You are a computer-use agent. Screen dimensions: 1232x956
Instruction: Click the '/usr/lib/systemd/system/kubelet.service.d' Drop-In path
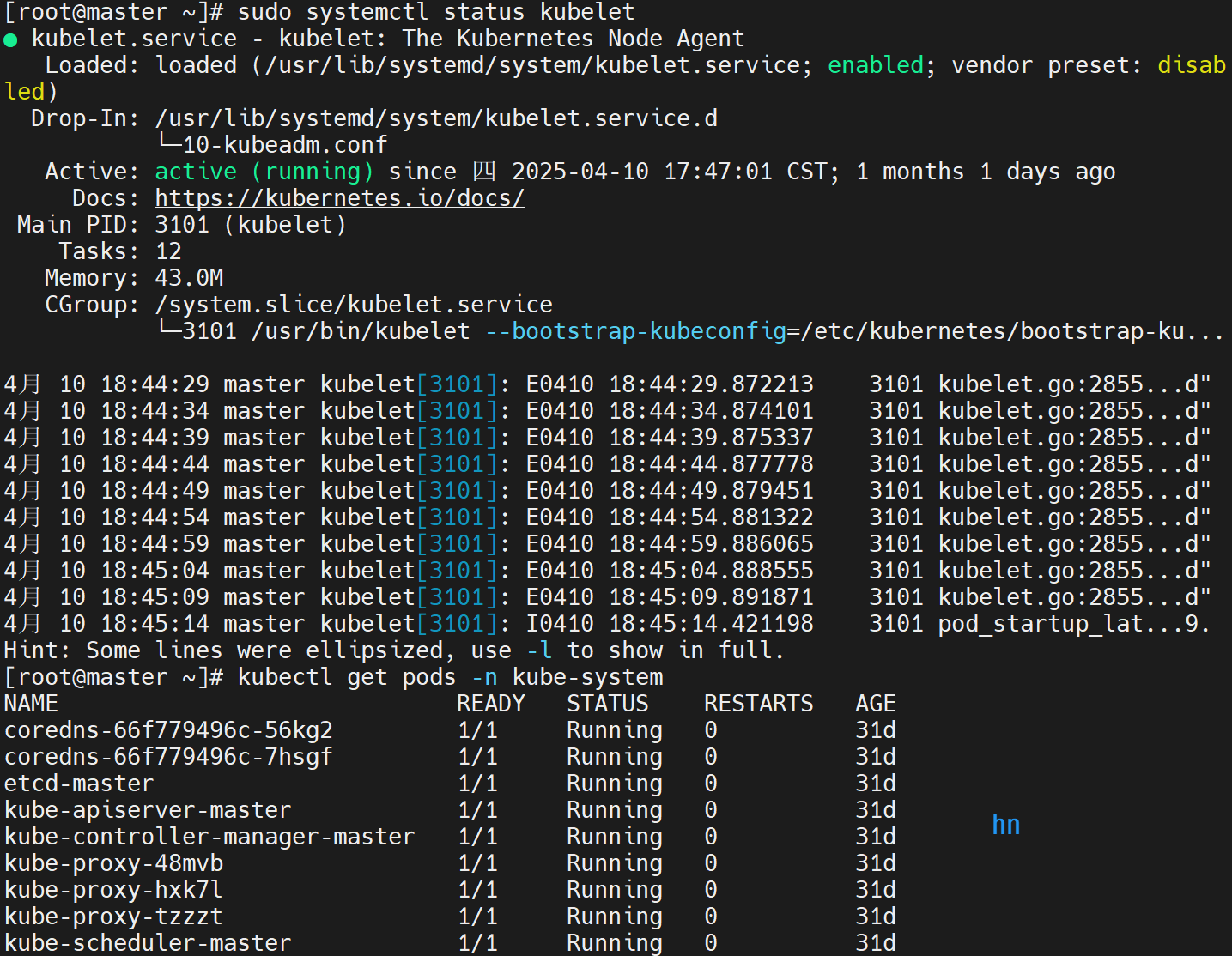[436, 118]
